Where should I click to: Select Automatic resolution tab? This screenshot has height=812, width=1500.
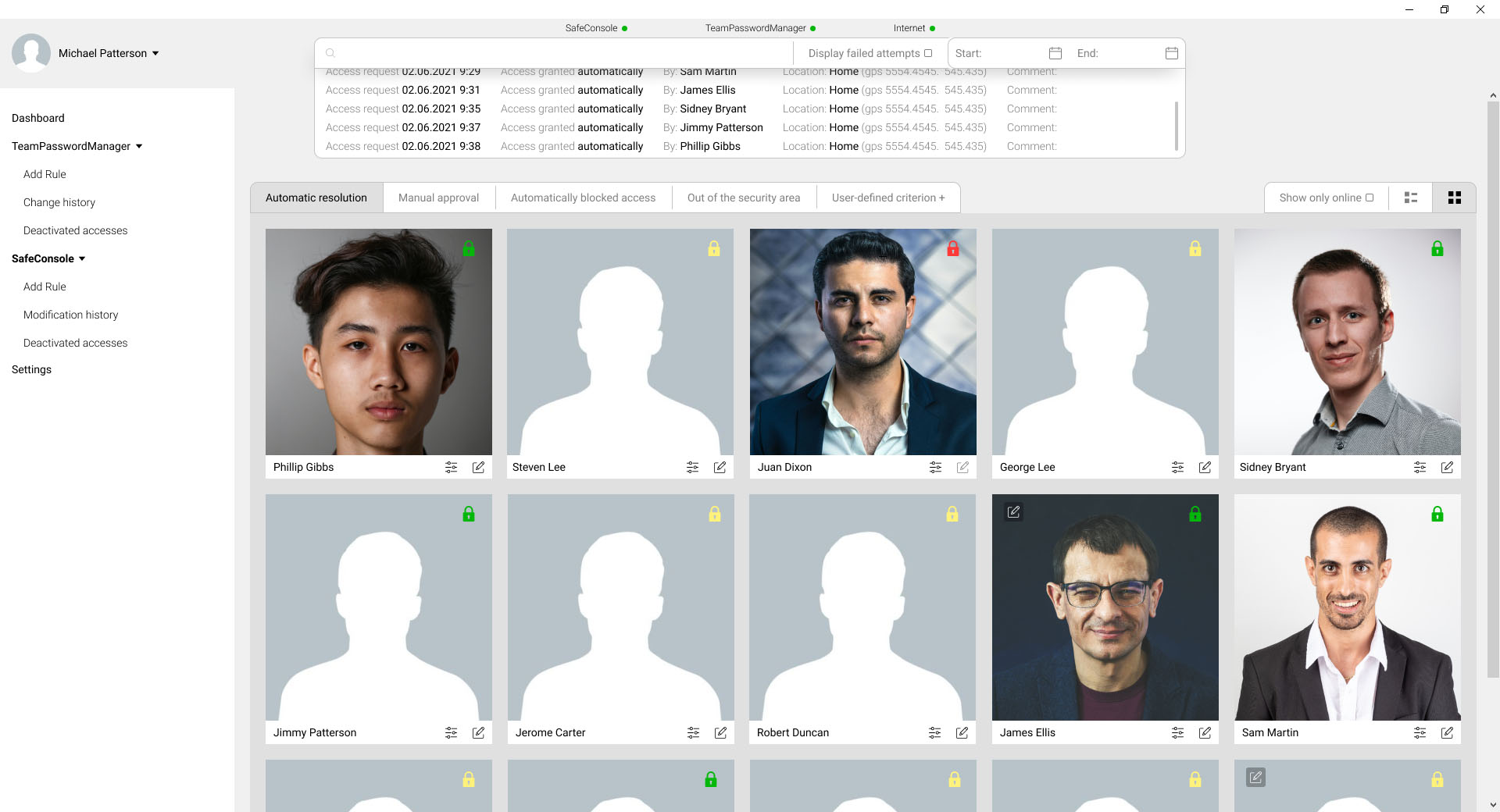tap(316, 198)
